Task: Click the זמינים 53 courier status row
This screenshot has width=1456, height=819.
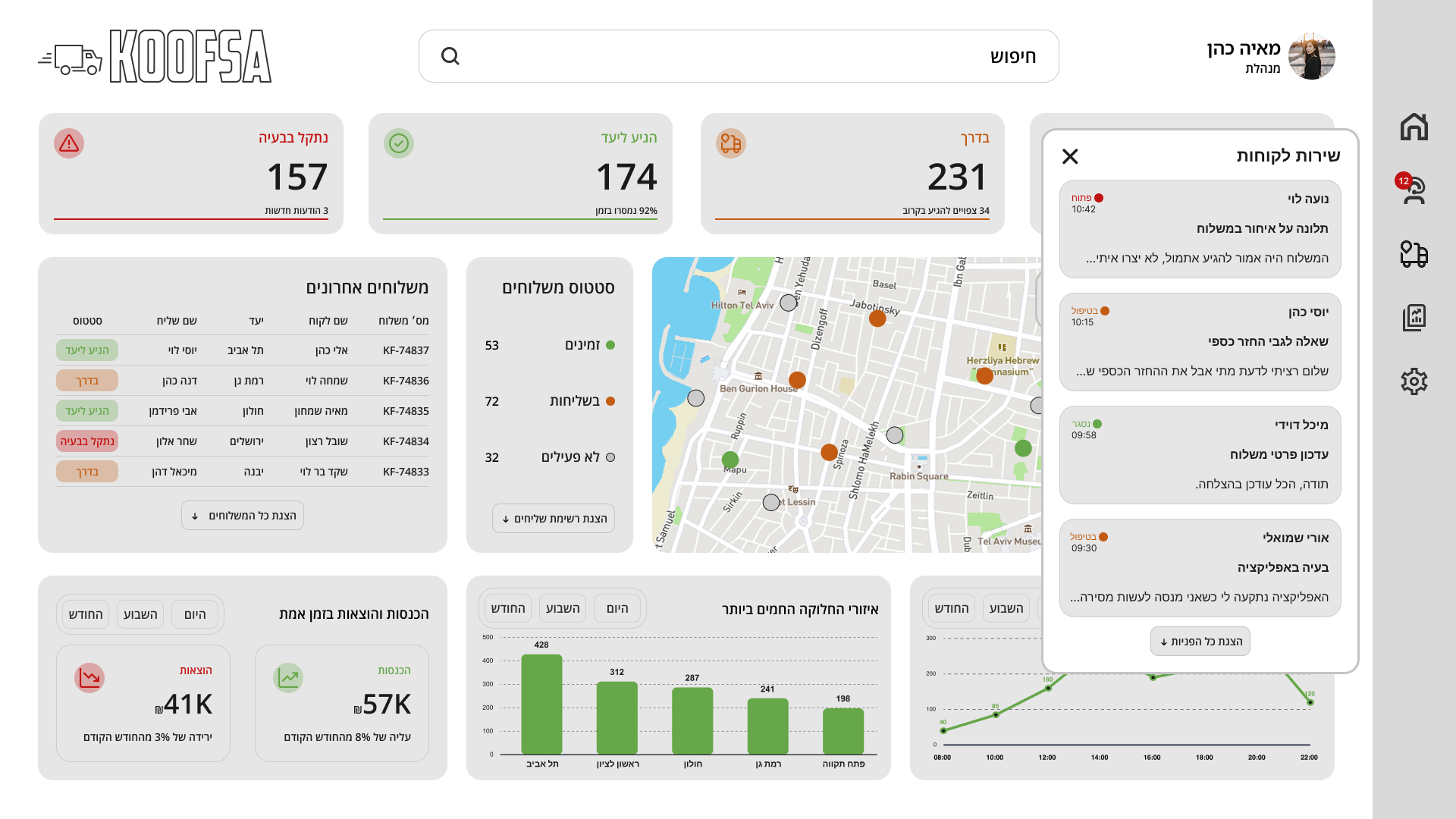Action: pos(550,345)
